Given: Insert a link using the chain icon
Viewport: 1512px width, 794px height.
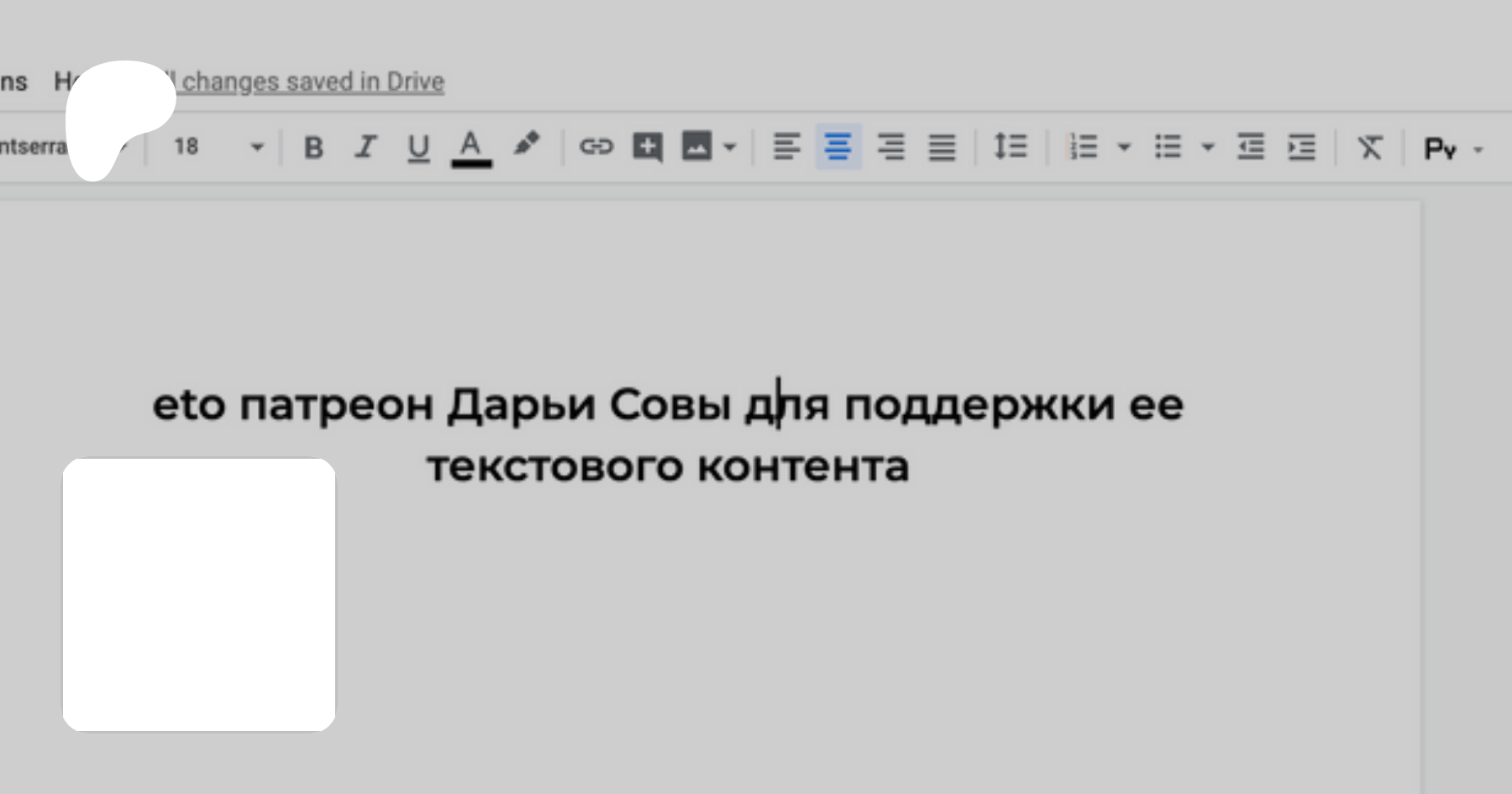Looking at the screenshot, I should pyautogui.click(x=596, y=147).
